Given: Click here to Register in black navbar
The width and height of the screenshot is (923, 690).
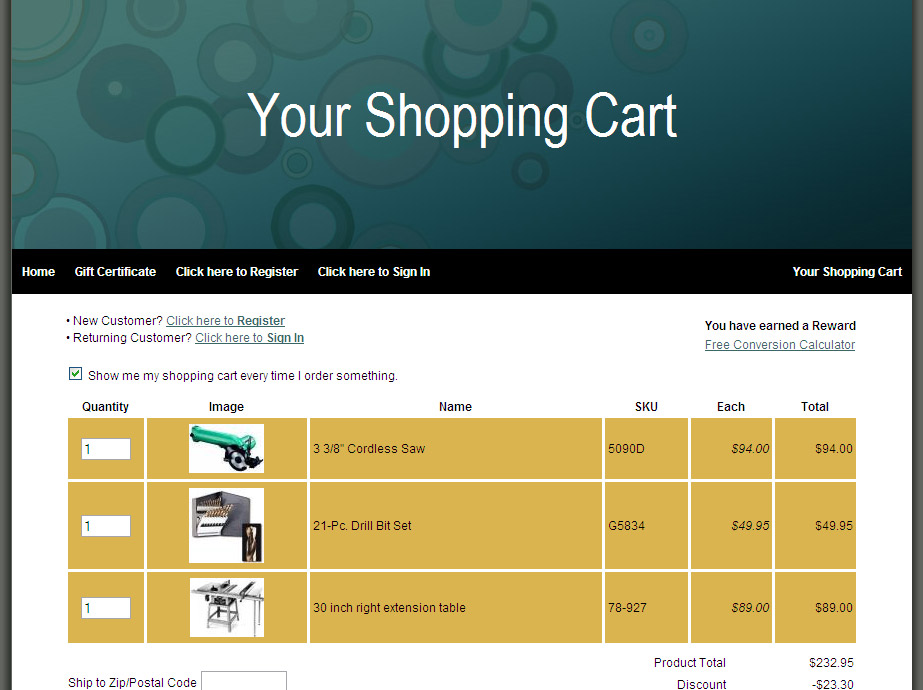Looking at the screenshot, I should [x=237, y=272].
